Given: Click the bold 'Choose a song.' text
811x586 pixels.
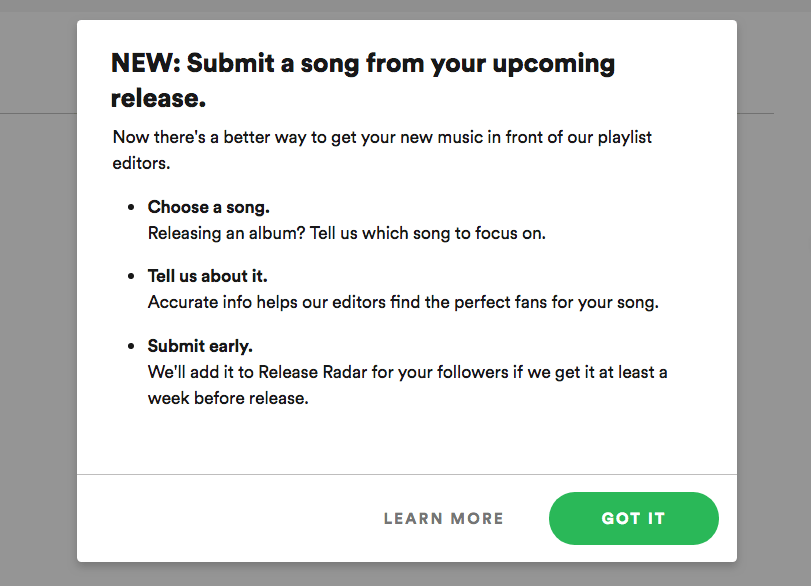Looking at the screenshot, I should tap(209, 207).
